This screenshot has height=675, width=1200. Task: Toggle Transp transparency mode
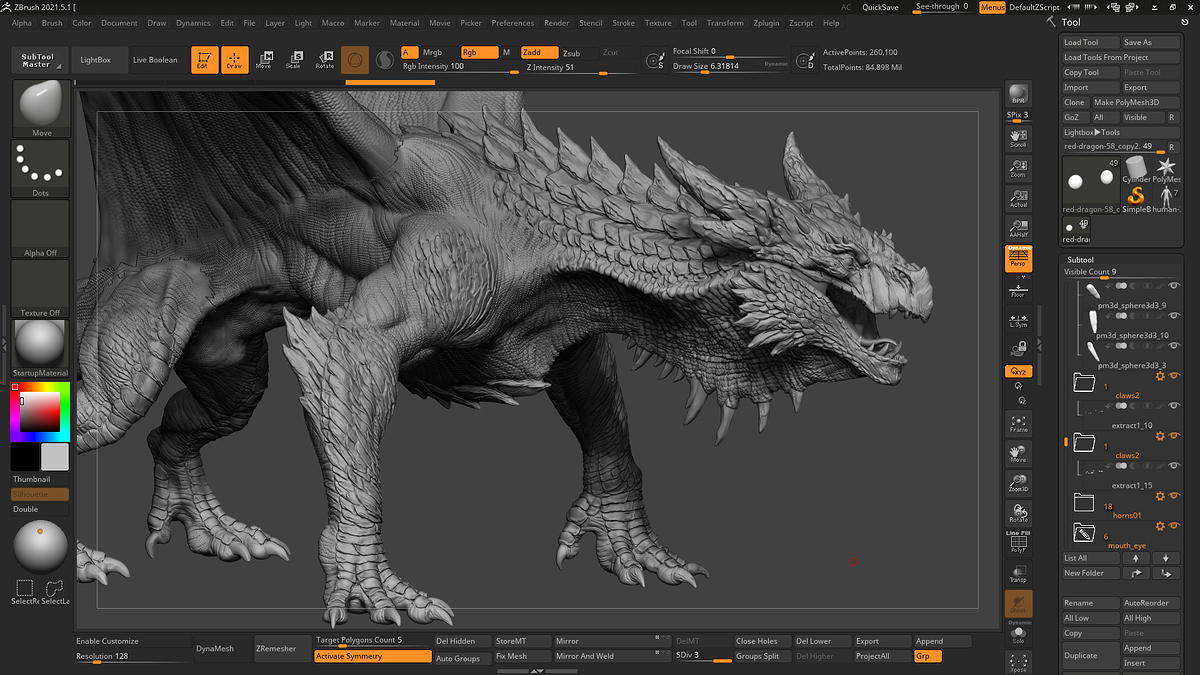[x=1018, y=572]
